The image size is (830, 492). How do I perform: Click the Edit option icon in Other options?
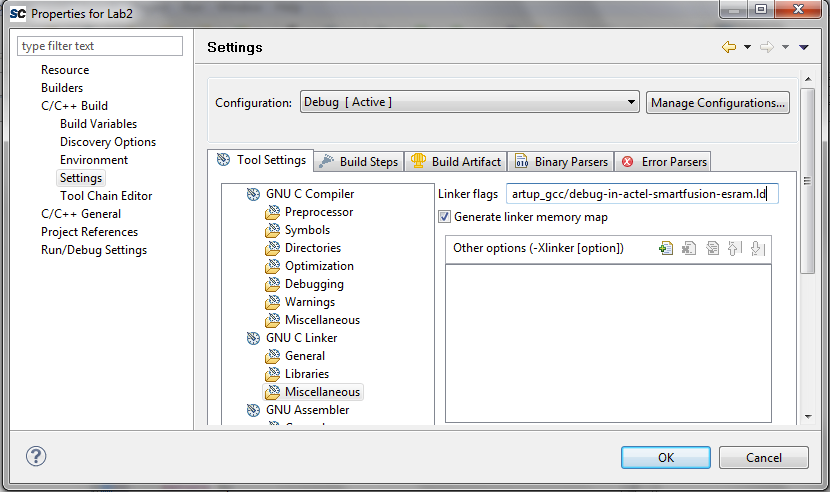(712, 248)
